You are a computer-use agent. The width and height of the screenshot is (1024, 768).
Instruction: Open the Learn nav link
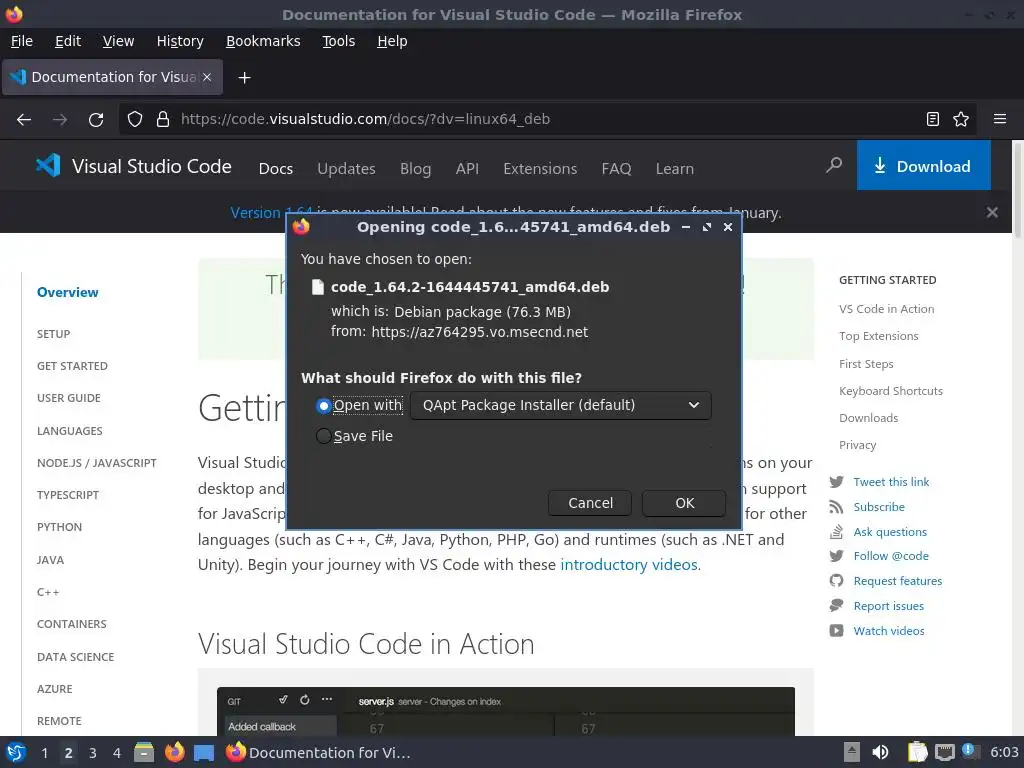pyautogui.click(x=675, y=168)
